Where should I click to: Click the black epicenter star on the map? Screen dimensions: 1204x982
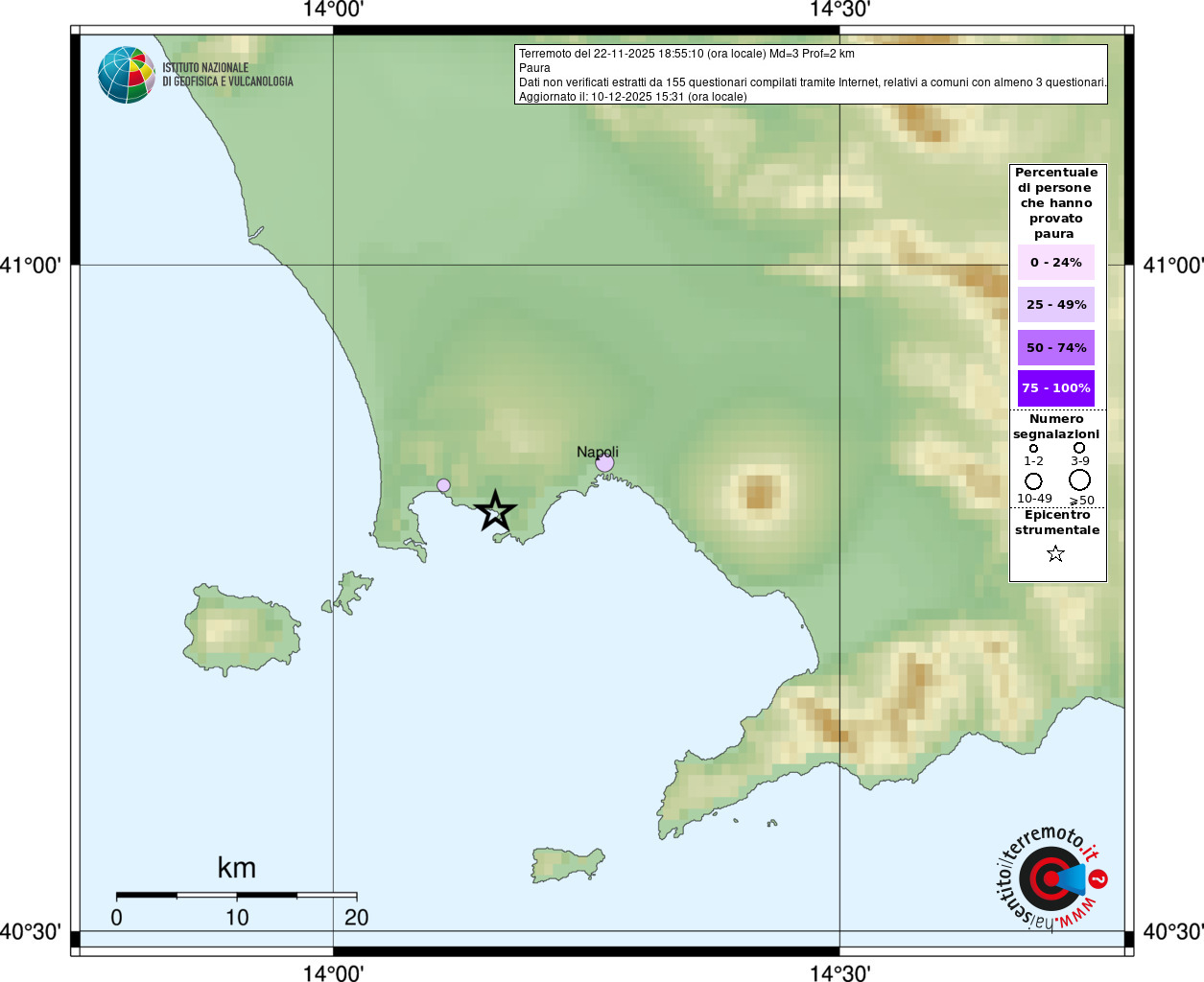[x=495, y=510]
